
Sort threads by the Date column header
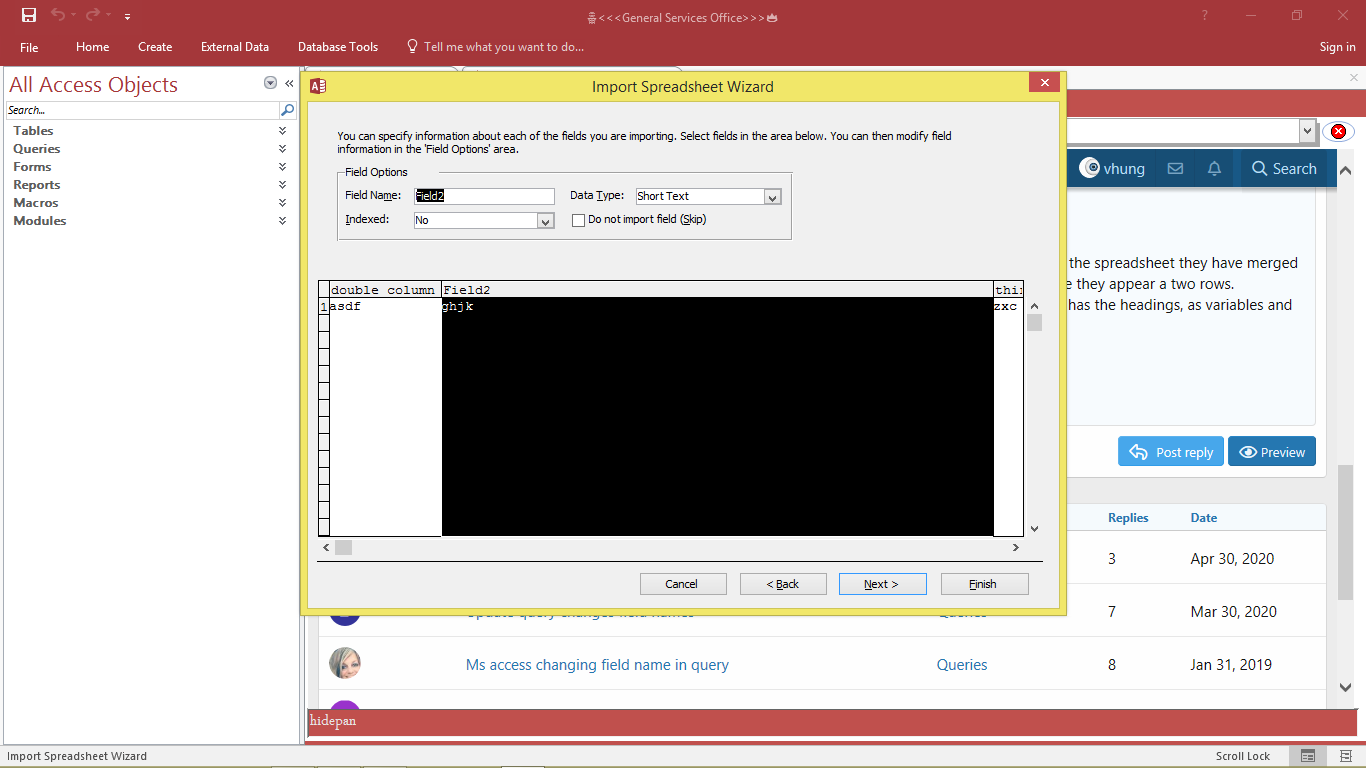pyautogui.click(x=1204, y=518)
